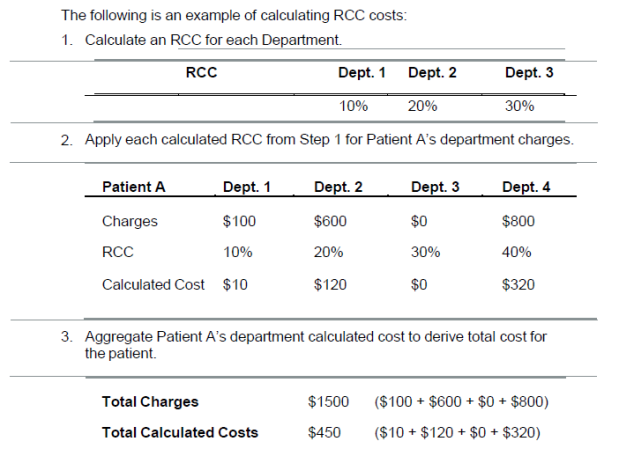Select step 2 text "Apply each calculated RCC"
Viewport: 619px width, 456px height.
tap(329, 139)
